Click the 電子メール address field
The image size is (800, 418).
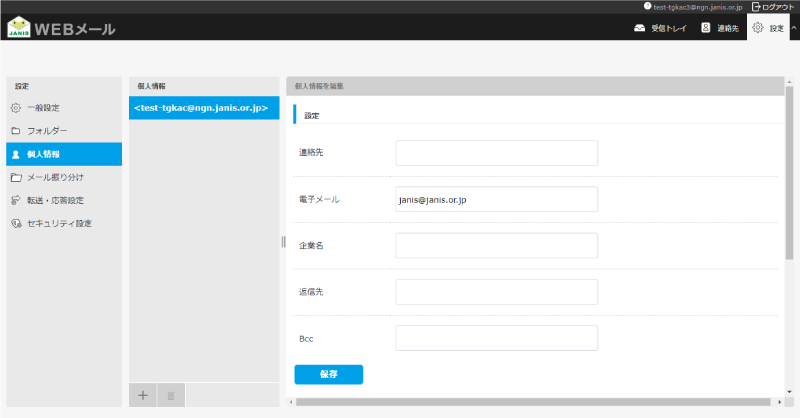coord(496,200)
